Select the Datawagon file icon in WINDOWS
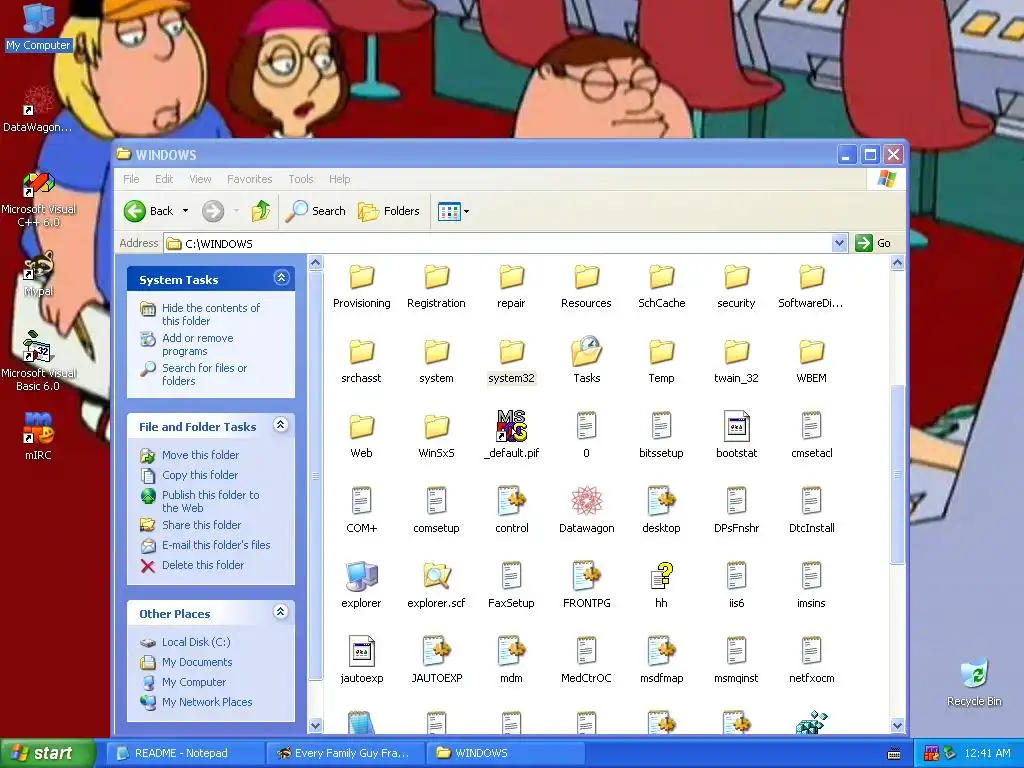1024x768 pixels. tap(586, 502)
